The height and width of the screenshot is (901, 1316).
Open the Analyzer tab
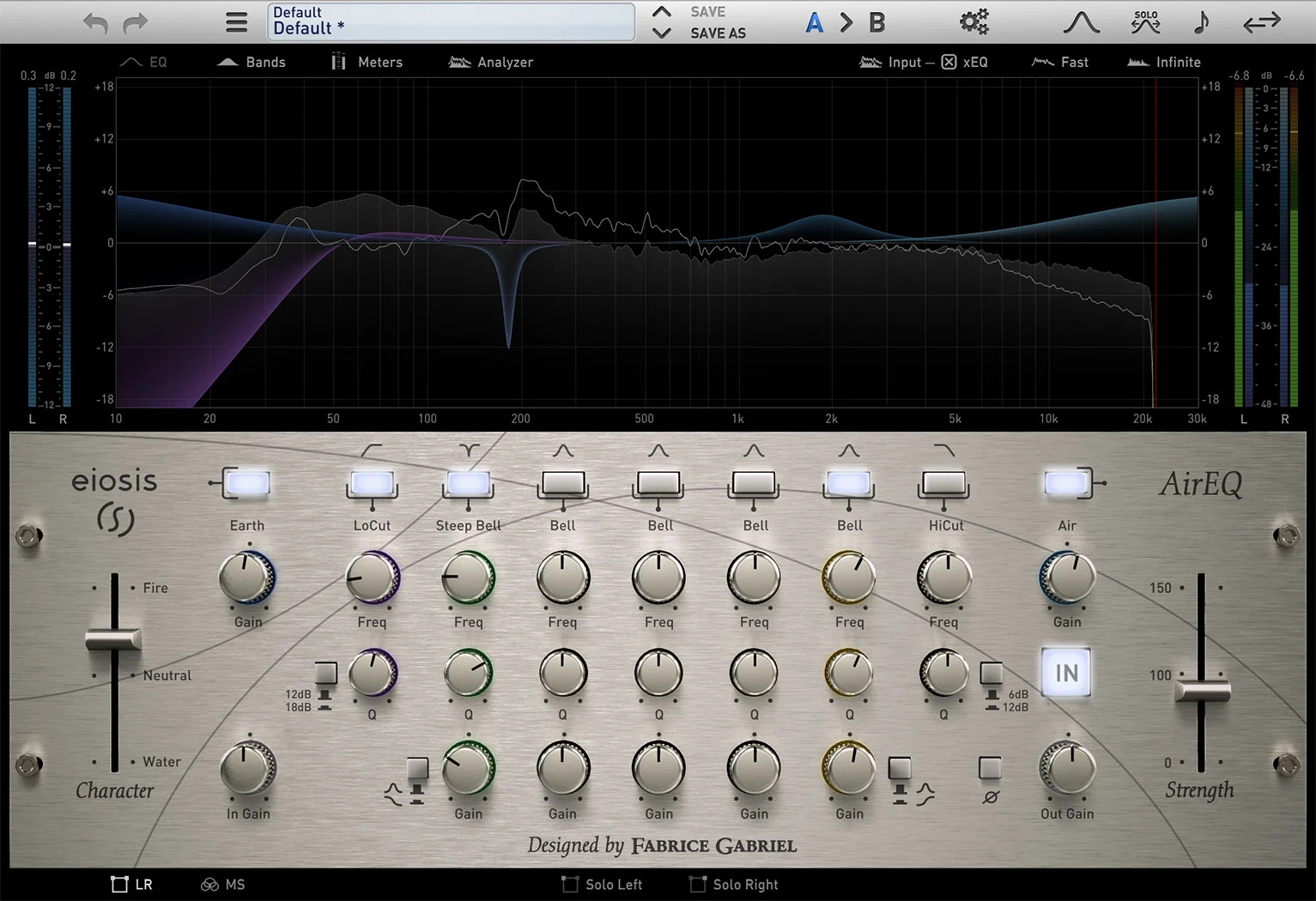click(x=490, y=62)
